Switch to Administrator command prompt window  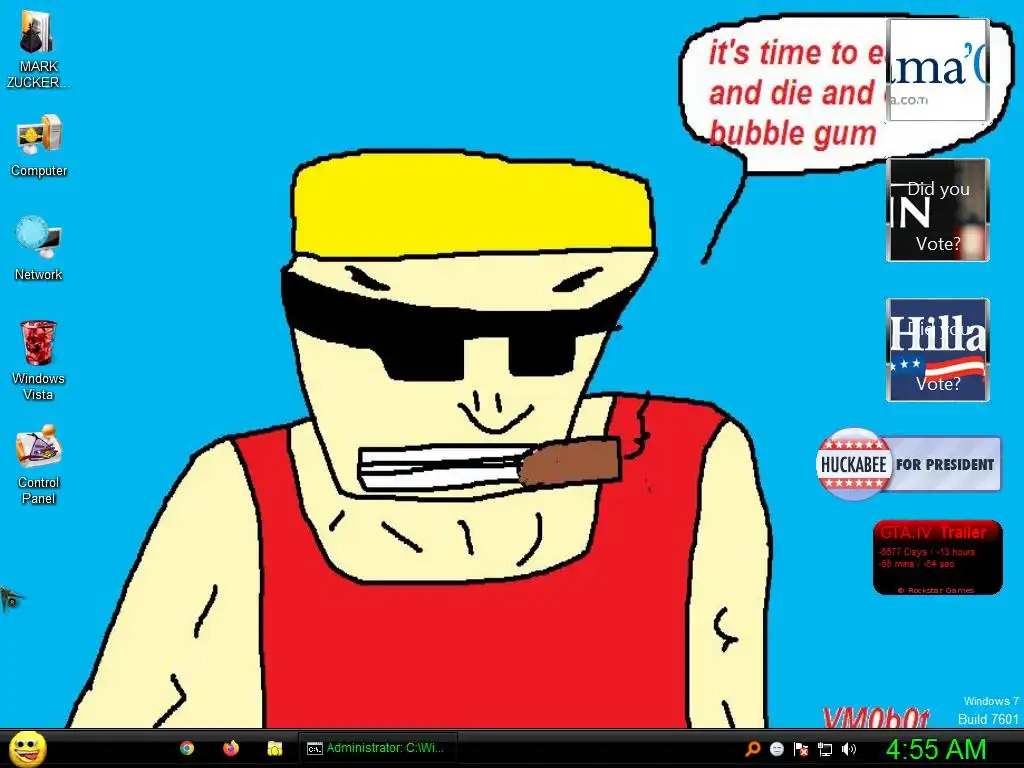(x=377, y=748)
